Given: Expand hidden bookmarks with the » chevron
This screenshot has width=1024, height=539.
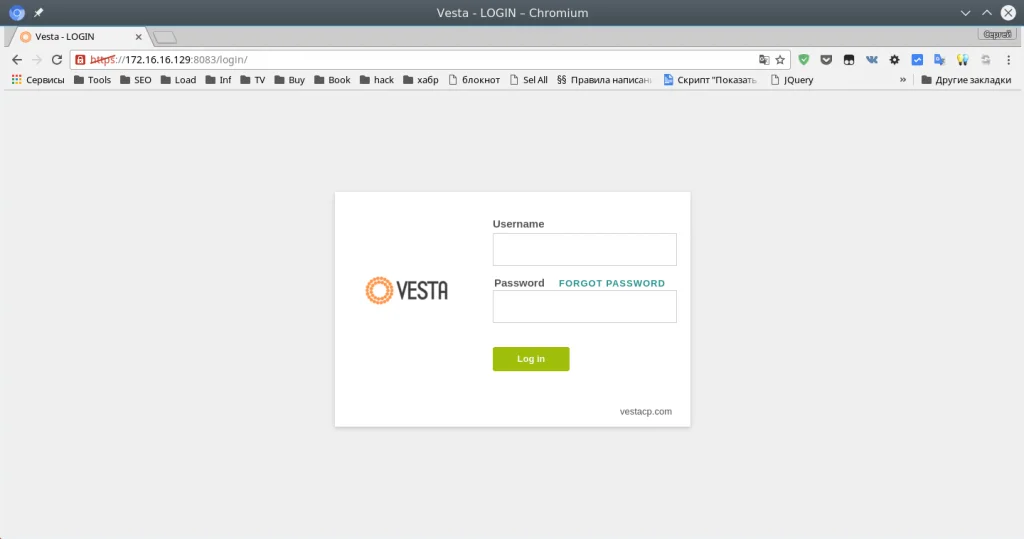Looking at the screenshot, I should pyautogui.click(x=903, y=80).
